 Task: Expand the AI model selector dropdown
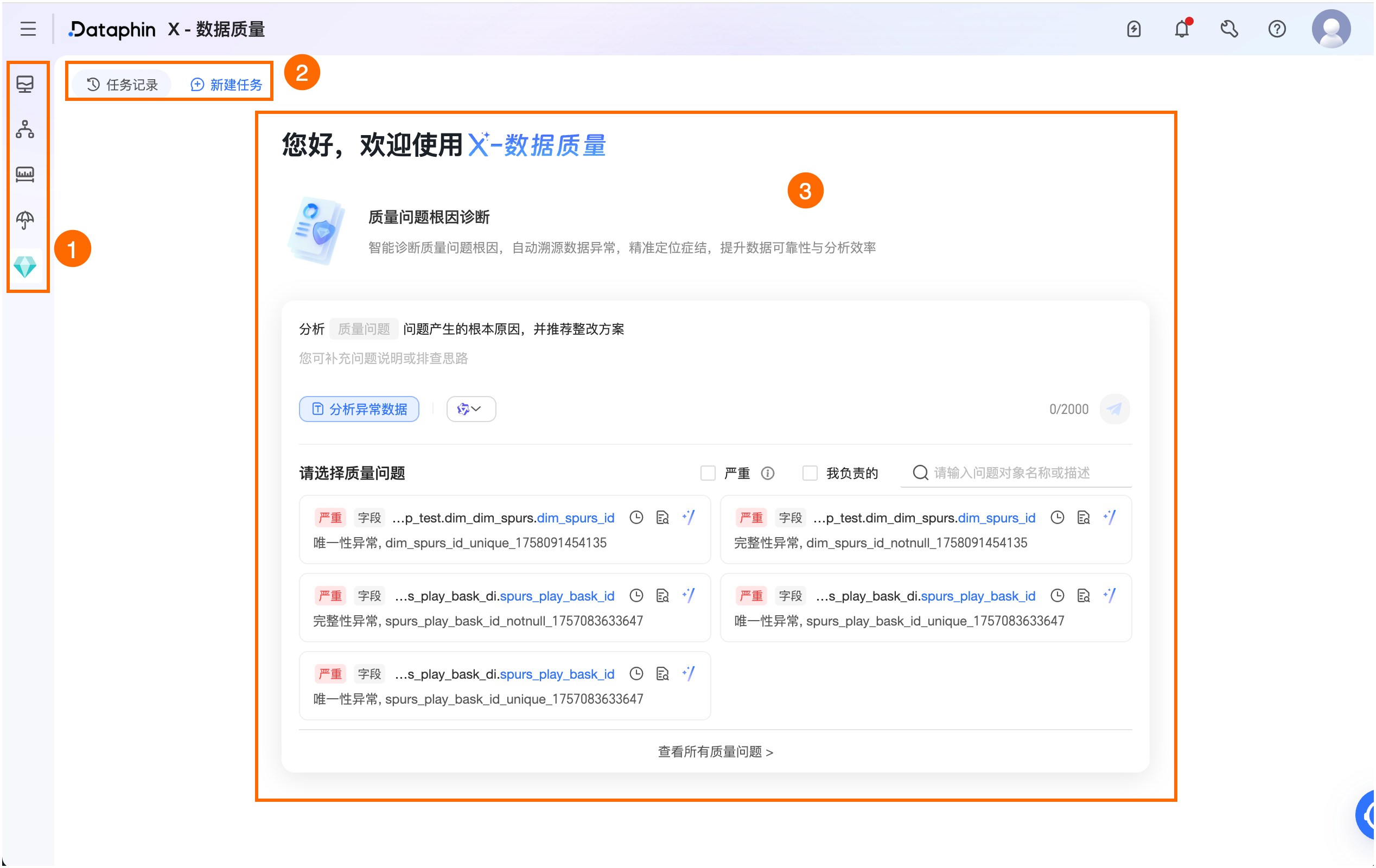(470, 409)
